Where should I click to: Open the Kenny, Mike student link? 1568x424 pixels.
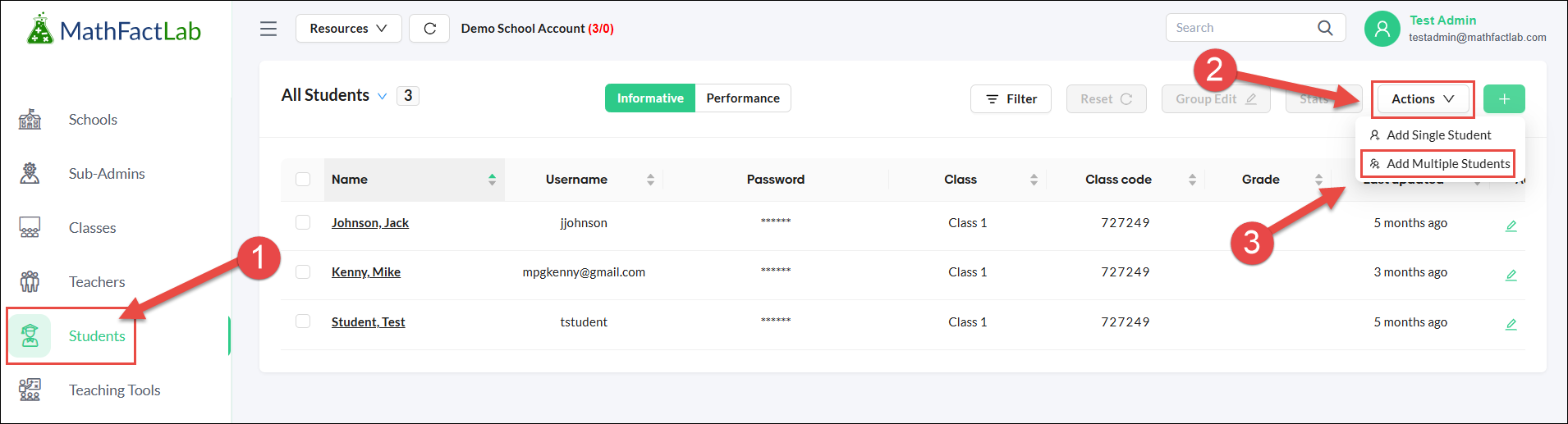coord(366,272)
